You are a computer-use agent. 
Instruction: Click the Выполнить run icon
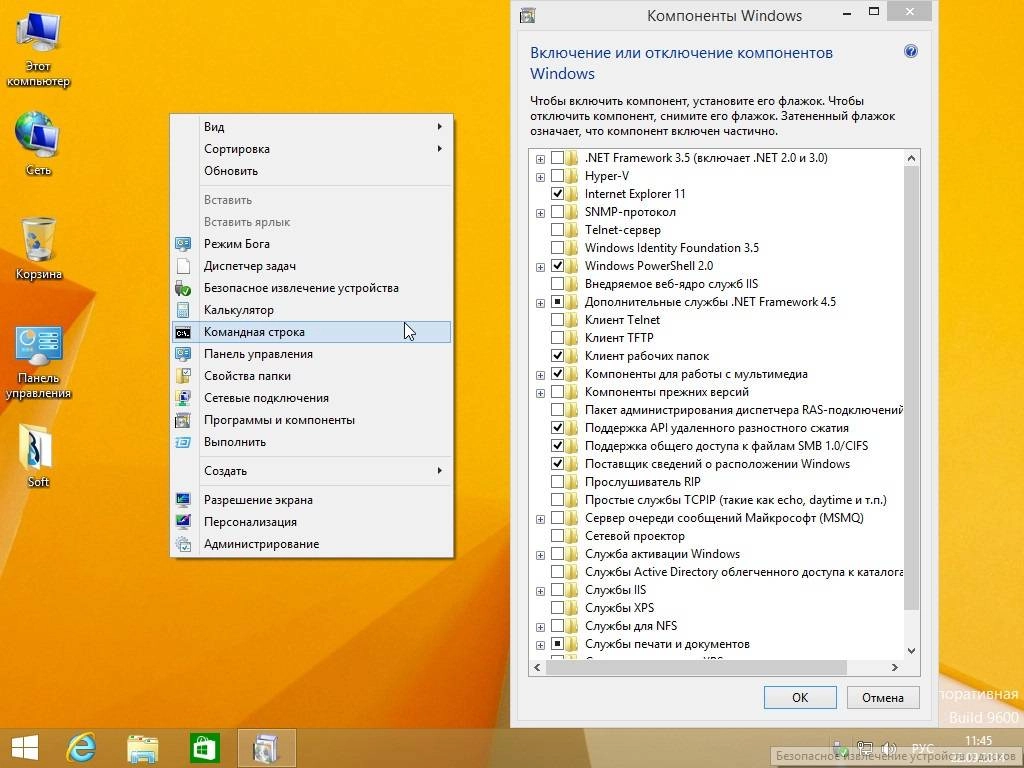point(183,442)
